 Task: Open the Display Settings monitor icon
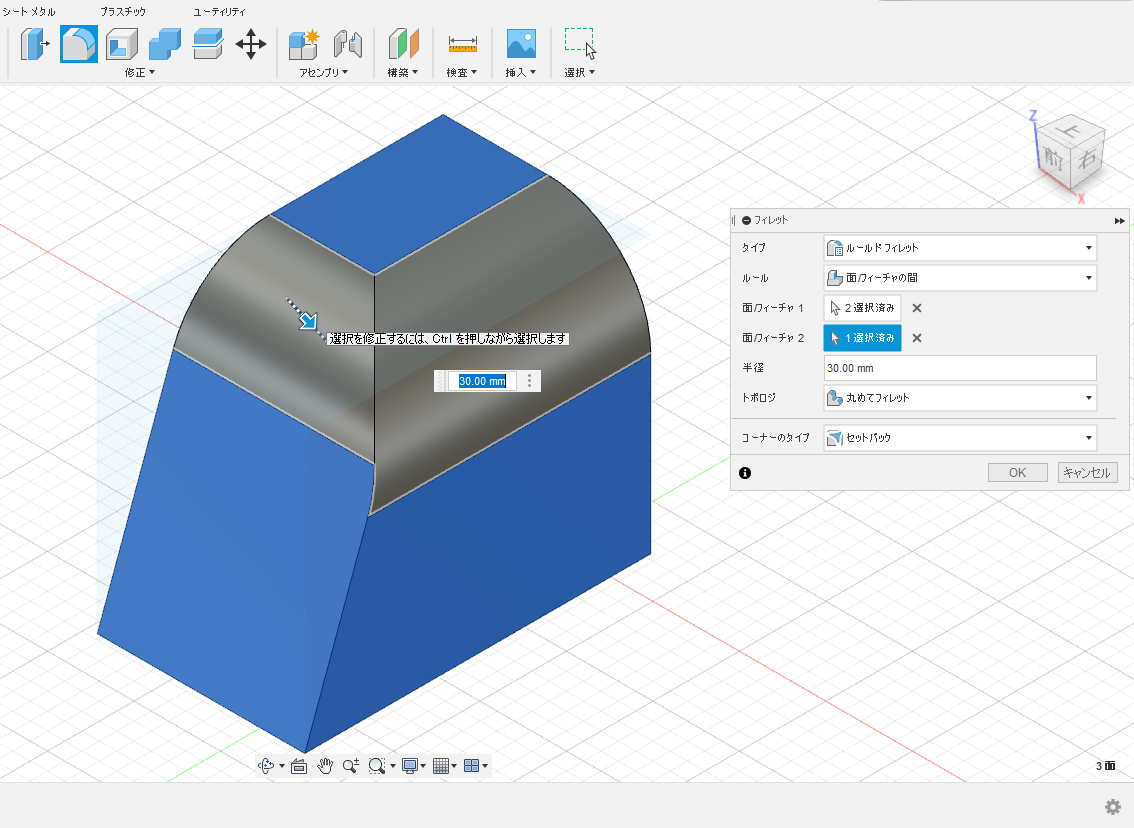point(410,766)
